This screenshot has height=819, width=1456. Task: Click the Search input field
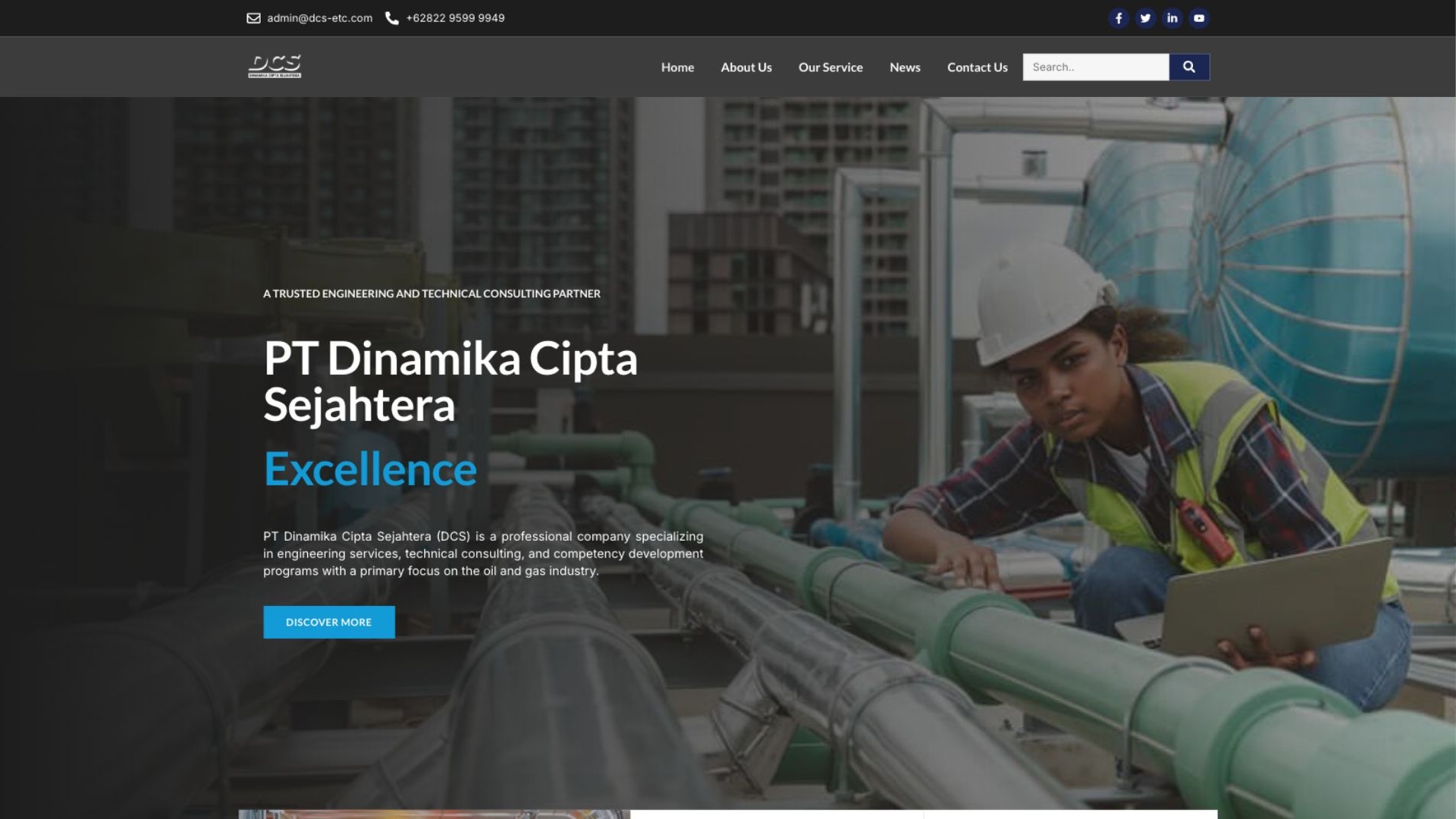point(1096,67)
